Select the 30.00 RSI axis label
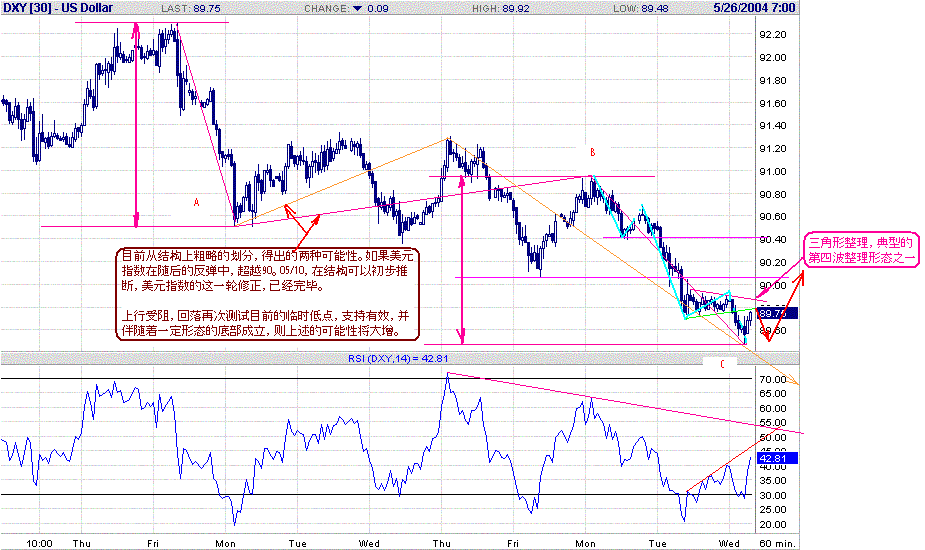 (x=772, y=496)
